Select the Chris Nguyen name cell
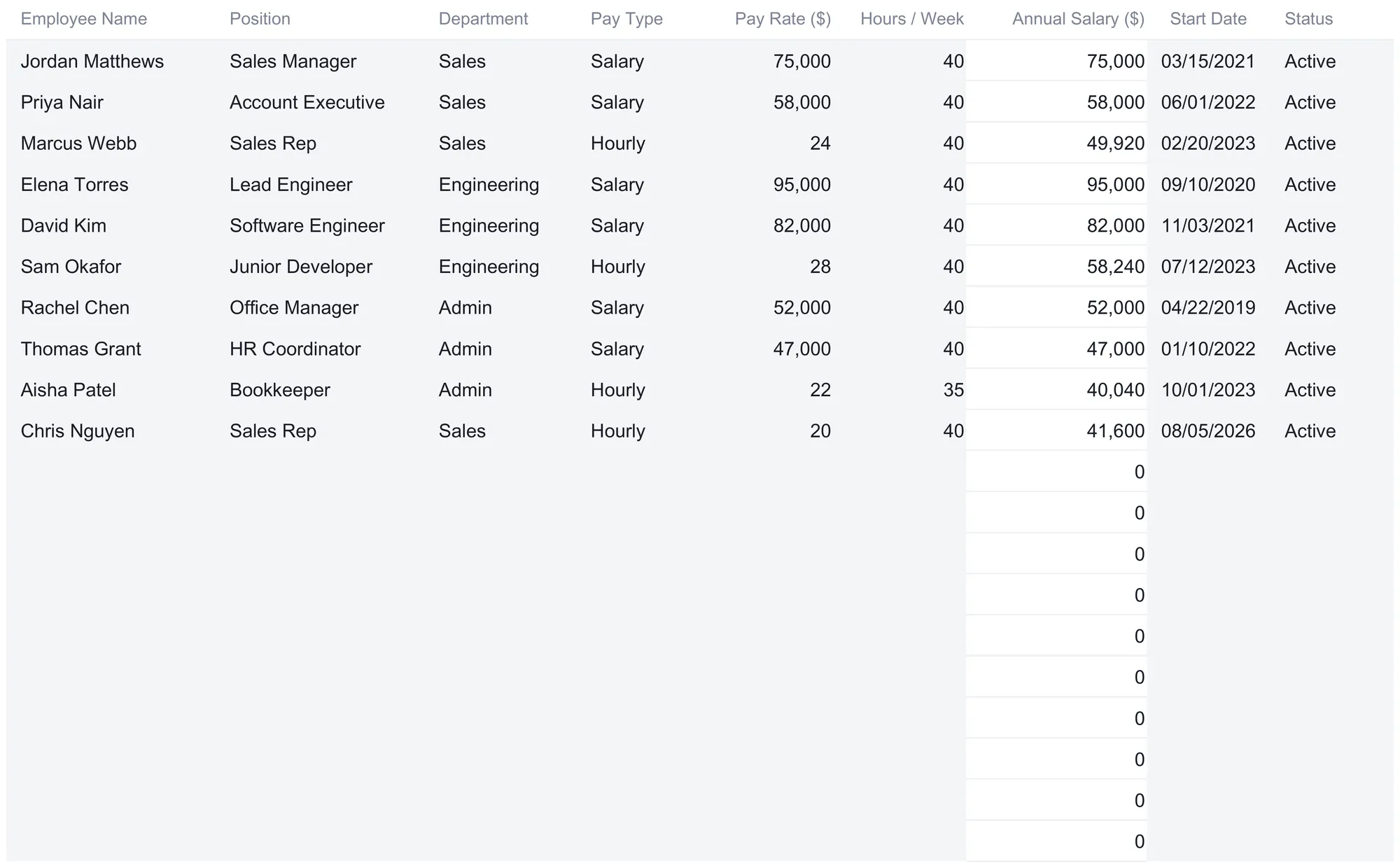The image size is (1400, 868). click(78, 431)
